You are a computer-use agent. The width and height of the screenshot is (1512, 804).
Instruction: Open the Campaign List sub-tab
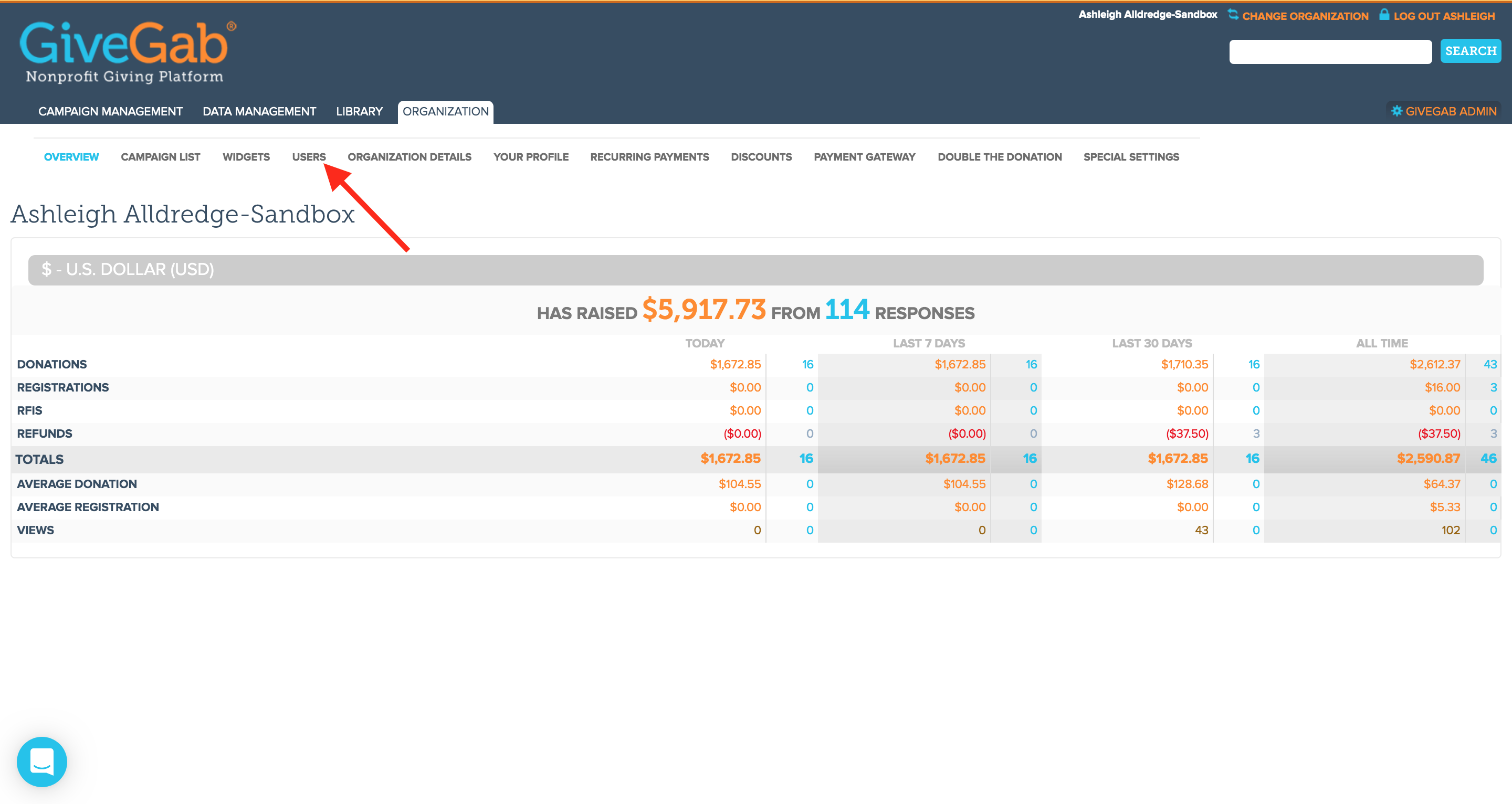click(x=160, y=157)
